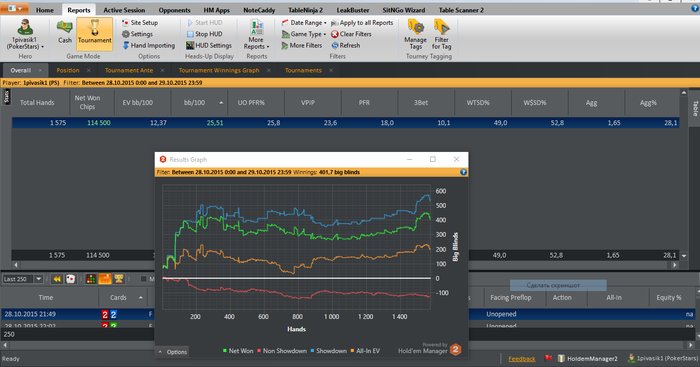This screenshot has width=700, height=367.
Task: Open the side Table panel tab
Action: click(695, 108)
